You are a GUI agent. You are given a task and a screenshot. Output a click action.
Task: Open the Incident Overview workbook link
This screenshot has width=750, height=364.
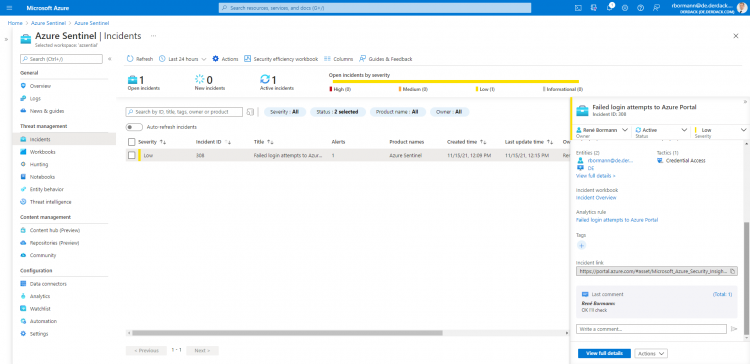tap(596, 198)
